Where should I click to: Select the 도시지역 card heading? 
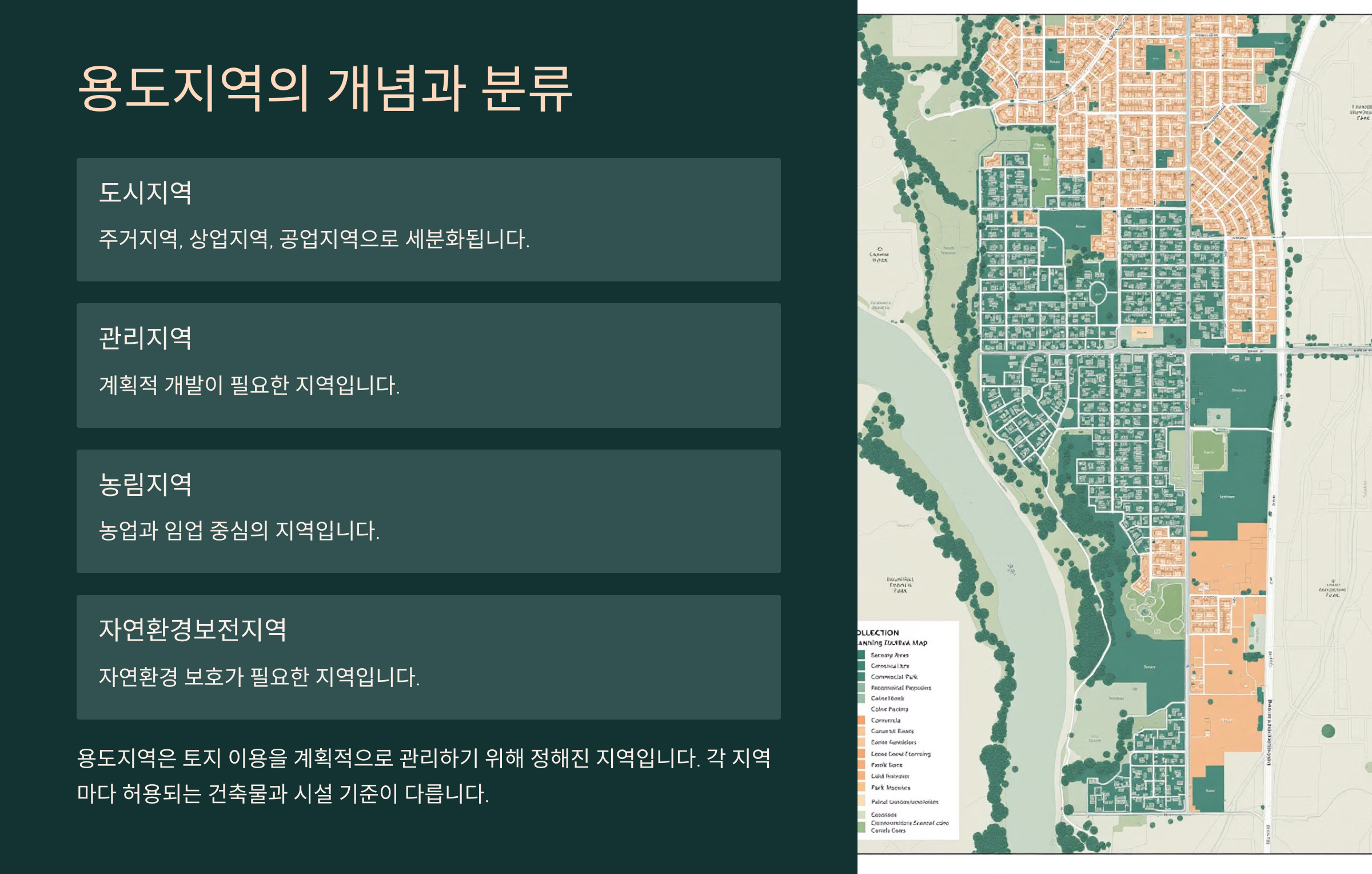[x=145, y=193]
